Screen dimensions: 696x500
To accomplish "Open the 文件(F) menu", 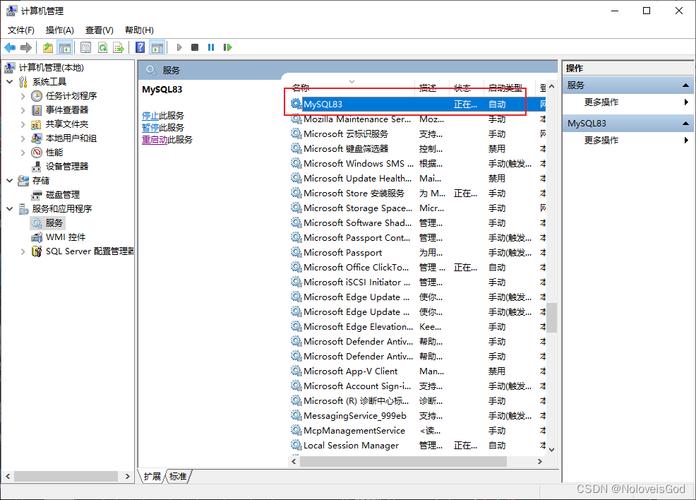I will coord(21,30).
